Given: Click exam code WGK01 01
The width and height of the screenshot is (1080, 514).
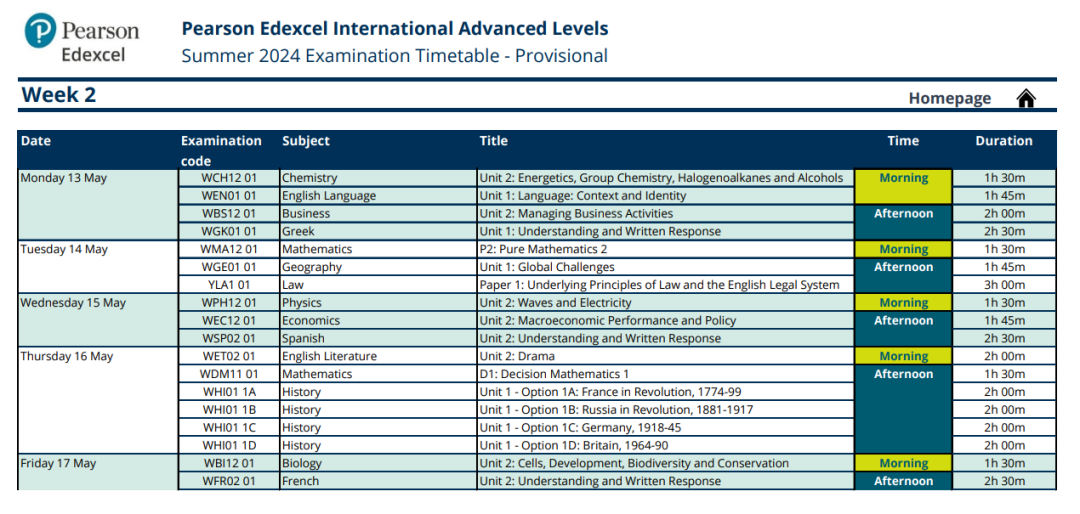Looking at the screenshot, I should (228, 232).
